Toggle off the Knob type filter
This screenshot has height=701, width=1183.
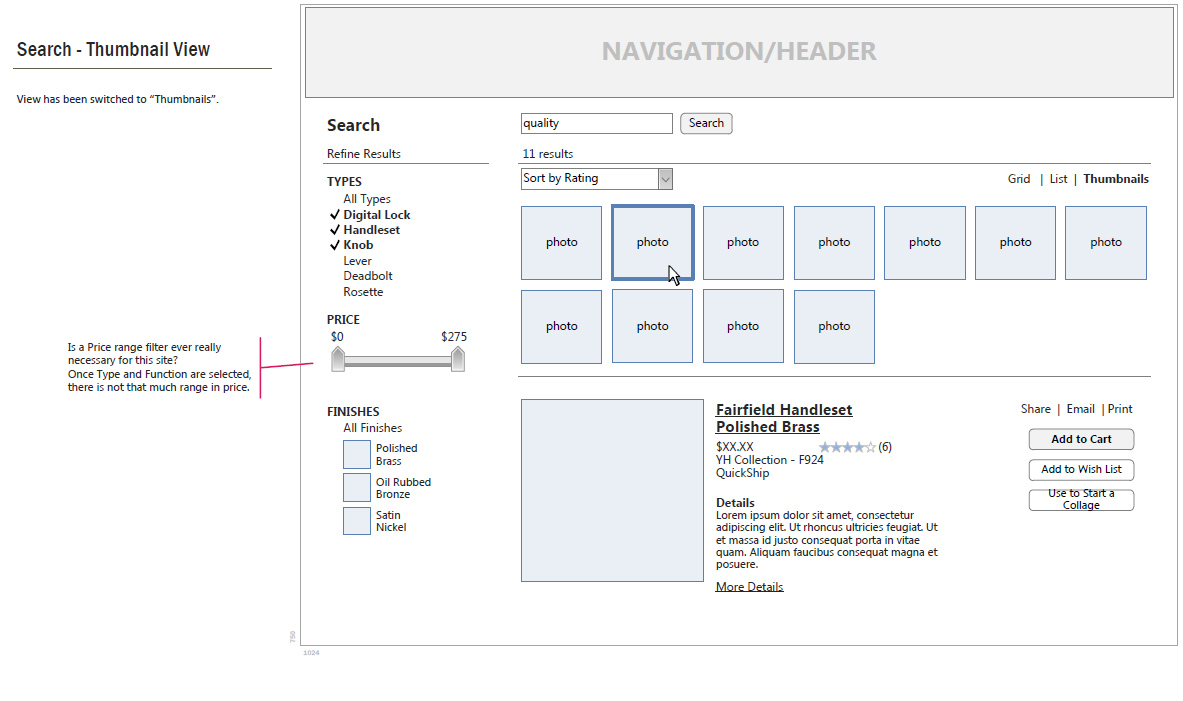point(358,245)
